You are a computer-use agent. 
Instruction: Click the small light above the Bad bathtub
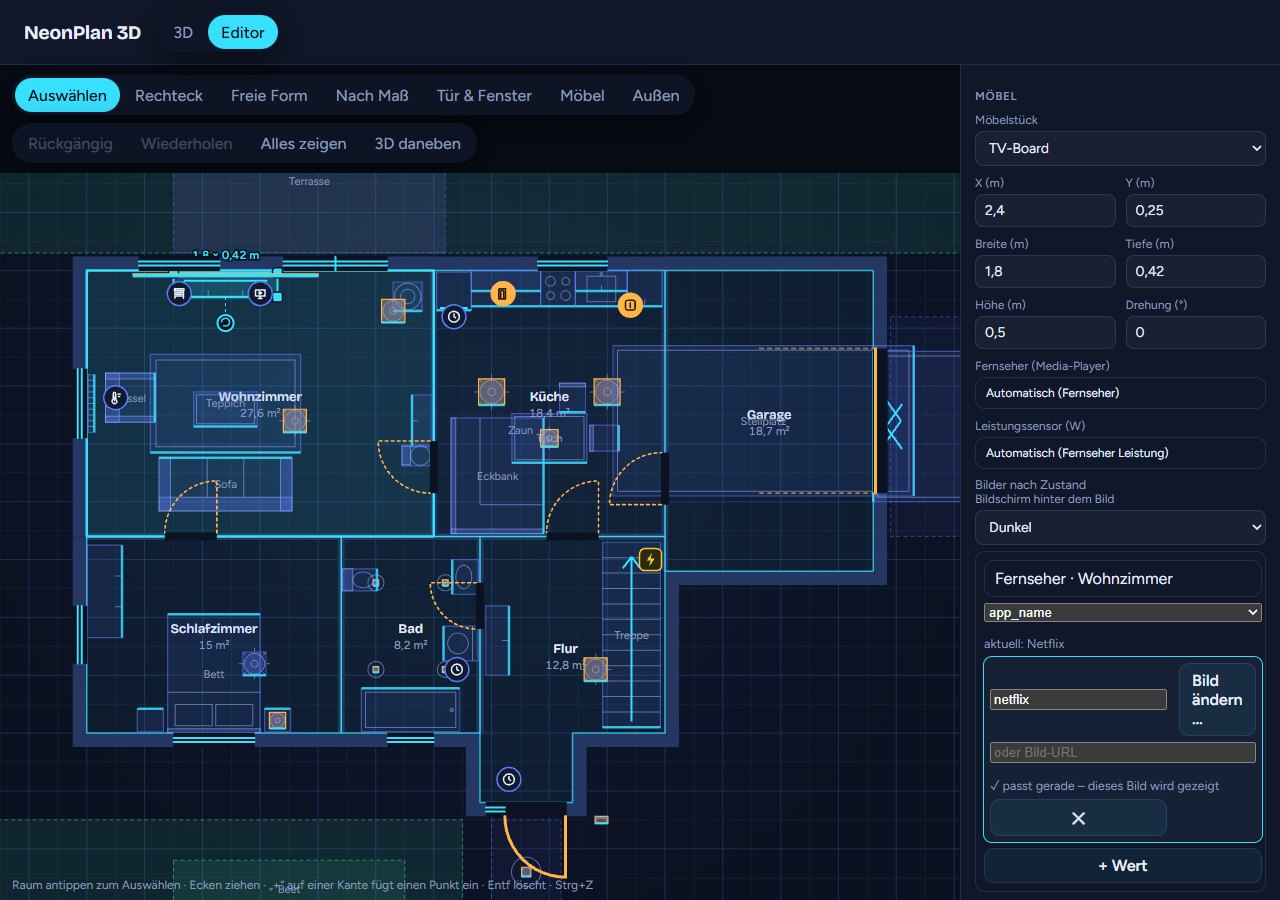(x=377, y=669)
